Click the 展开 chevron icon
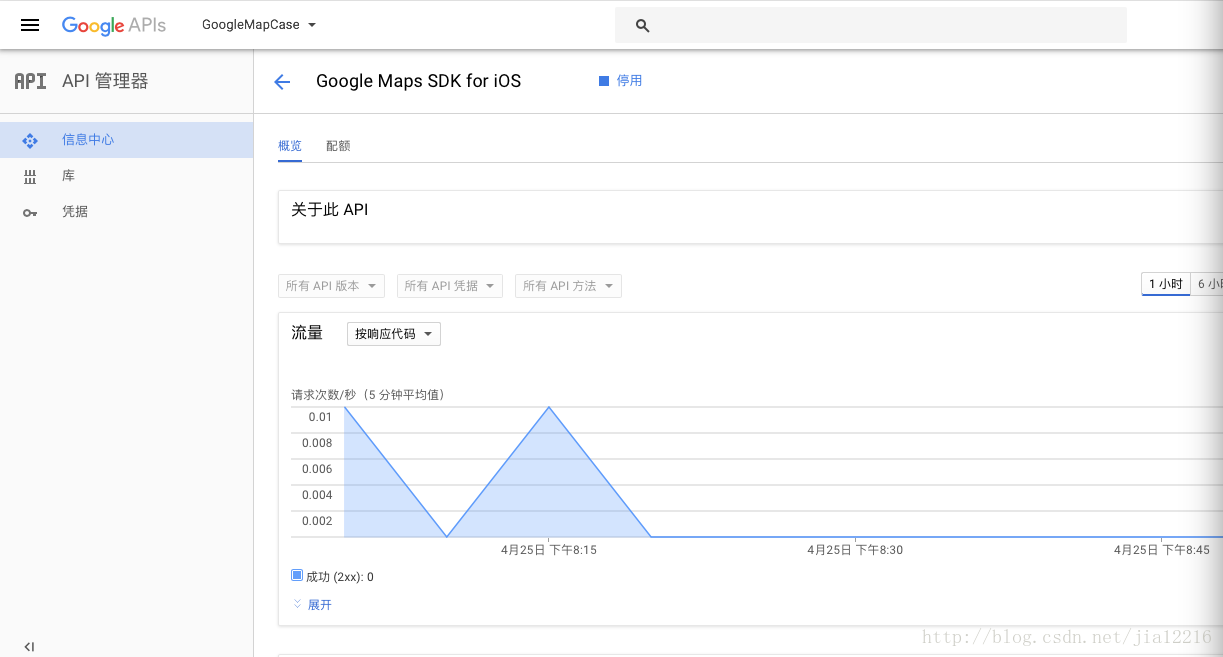This screenshot has height=657, width=1223. click(297, 604)
